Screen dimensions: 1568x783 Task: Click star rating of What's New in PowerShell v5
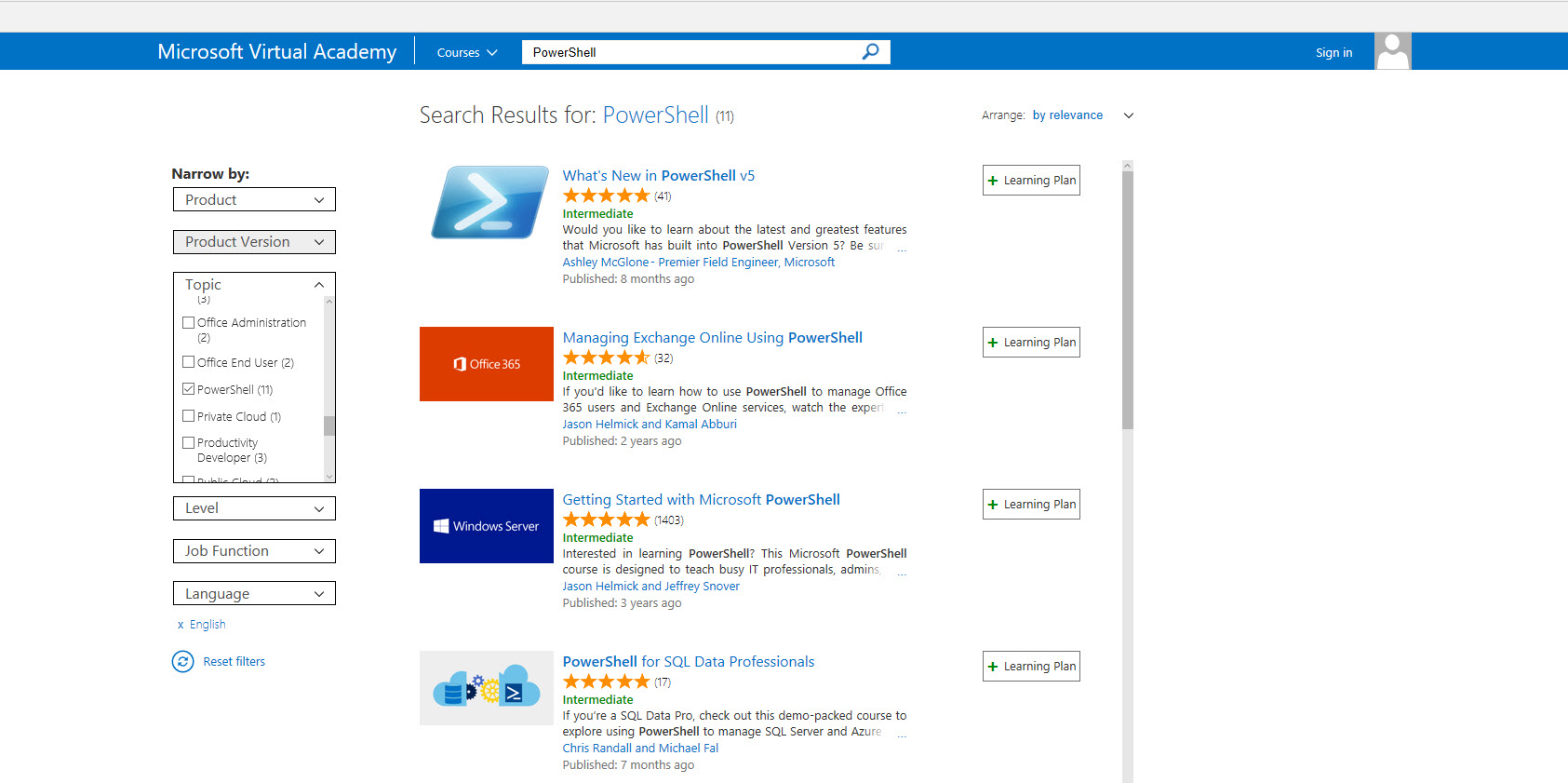tap(606, 196)
